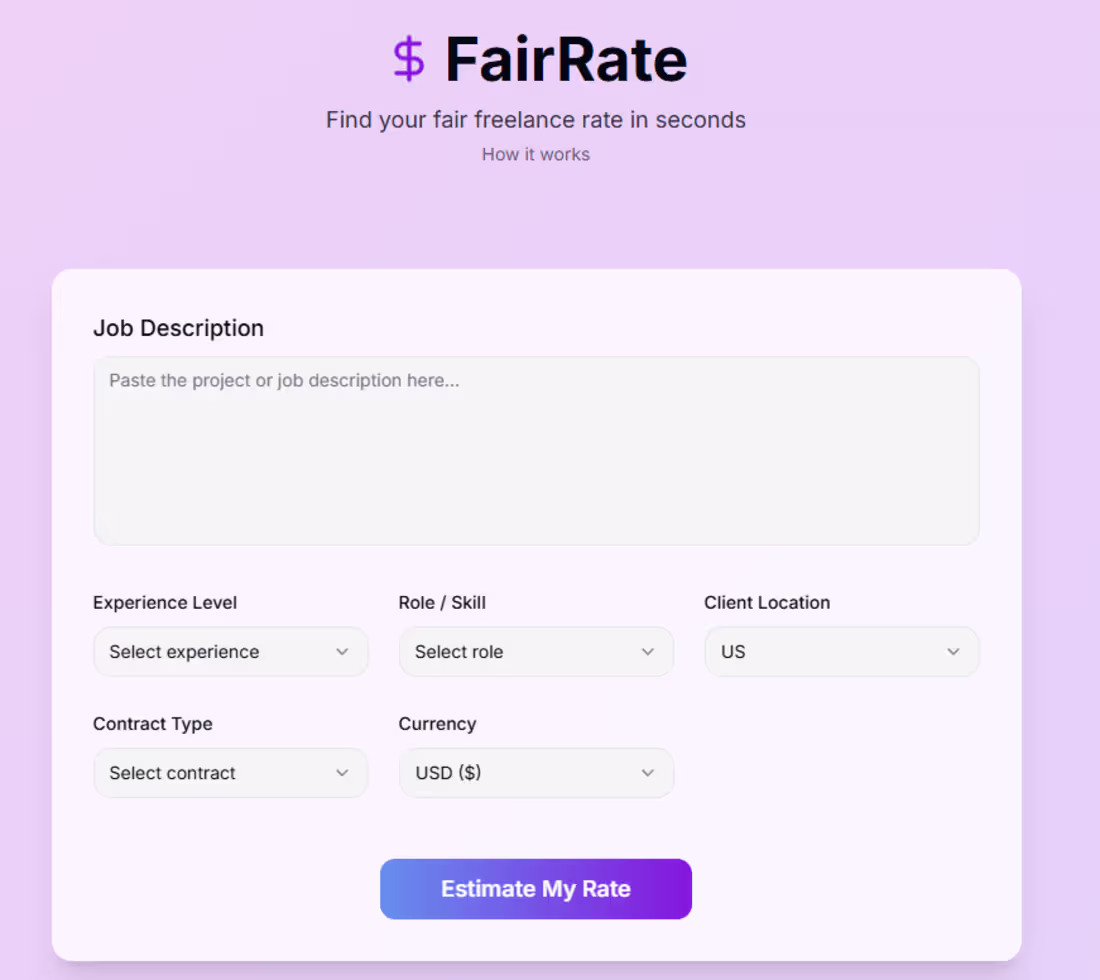Click the Job Description label
Screen dimensions: 1100x980
coord(178,328)
